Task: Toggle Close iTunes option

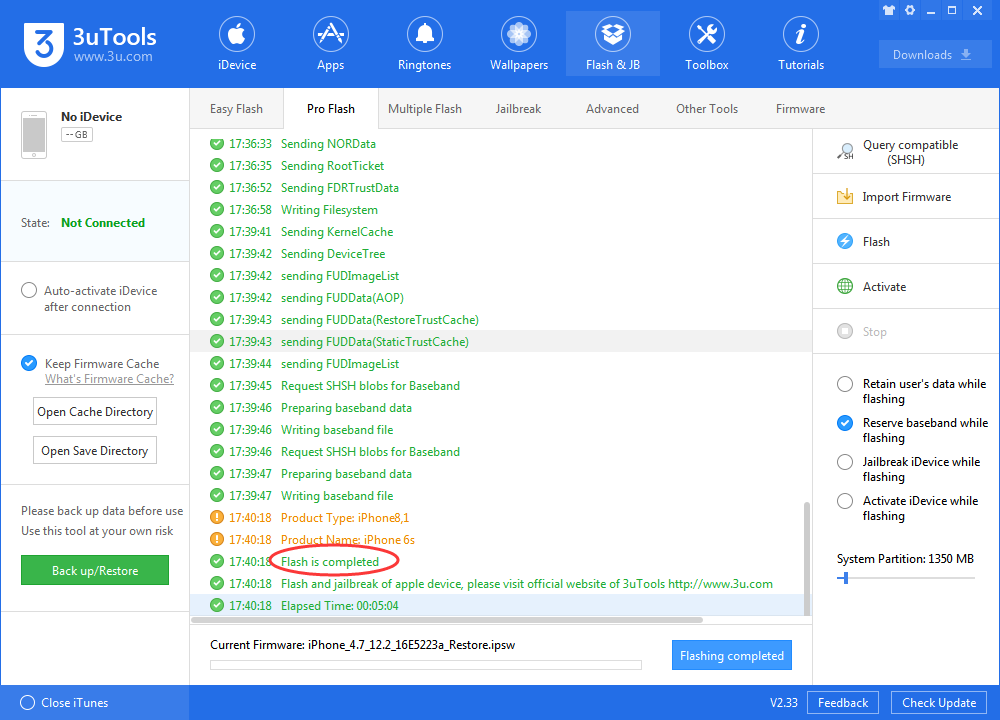Action: [x=27, y=702]
